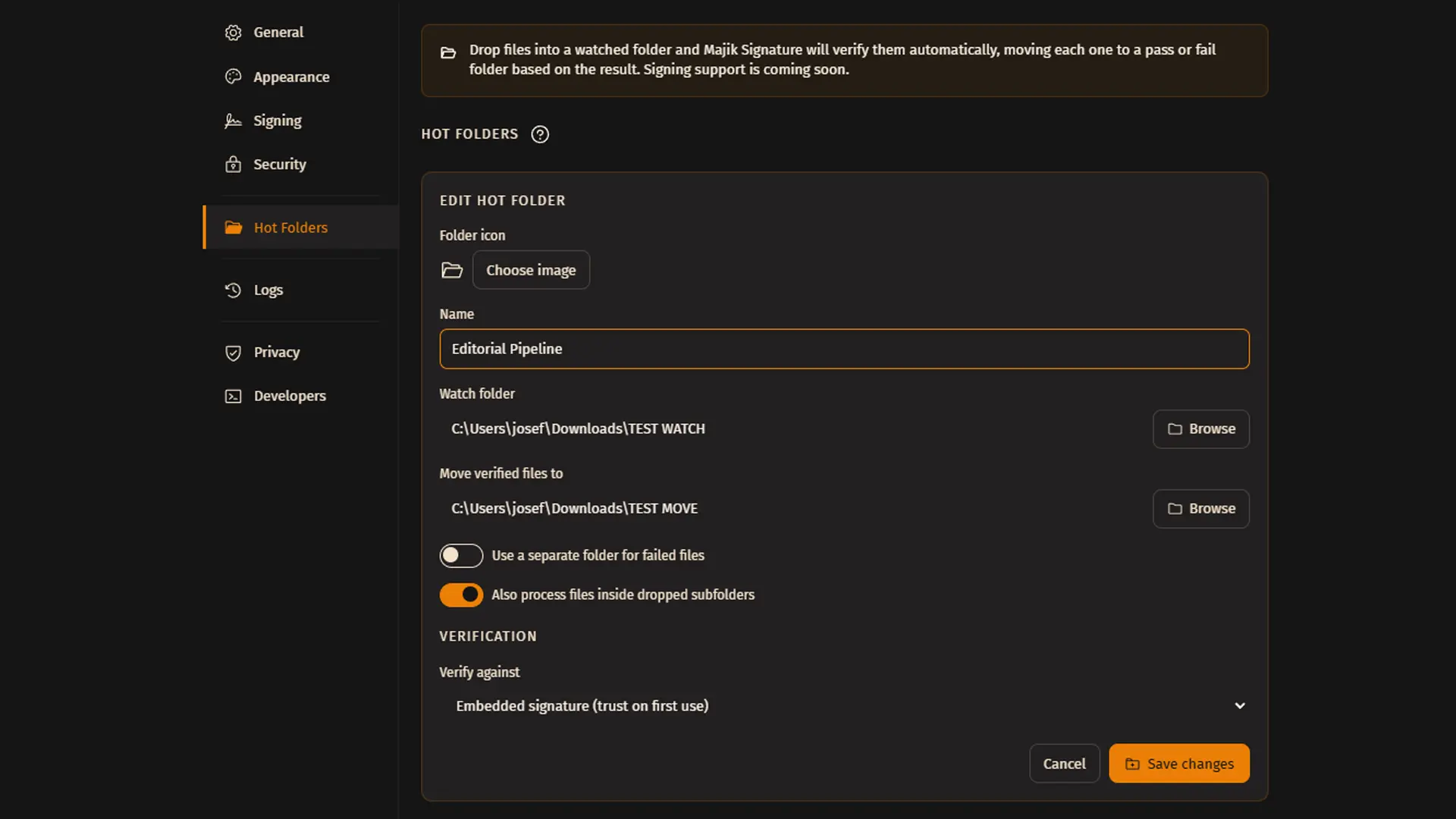Open the Security section
Viewport: 1456px width, 819px height.
point(301,165)
